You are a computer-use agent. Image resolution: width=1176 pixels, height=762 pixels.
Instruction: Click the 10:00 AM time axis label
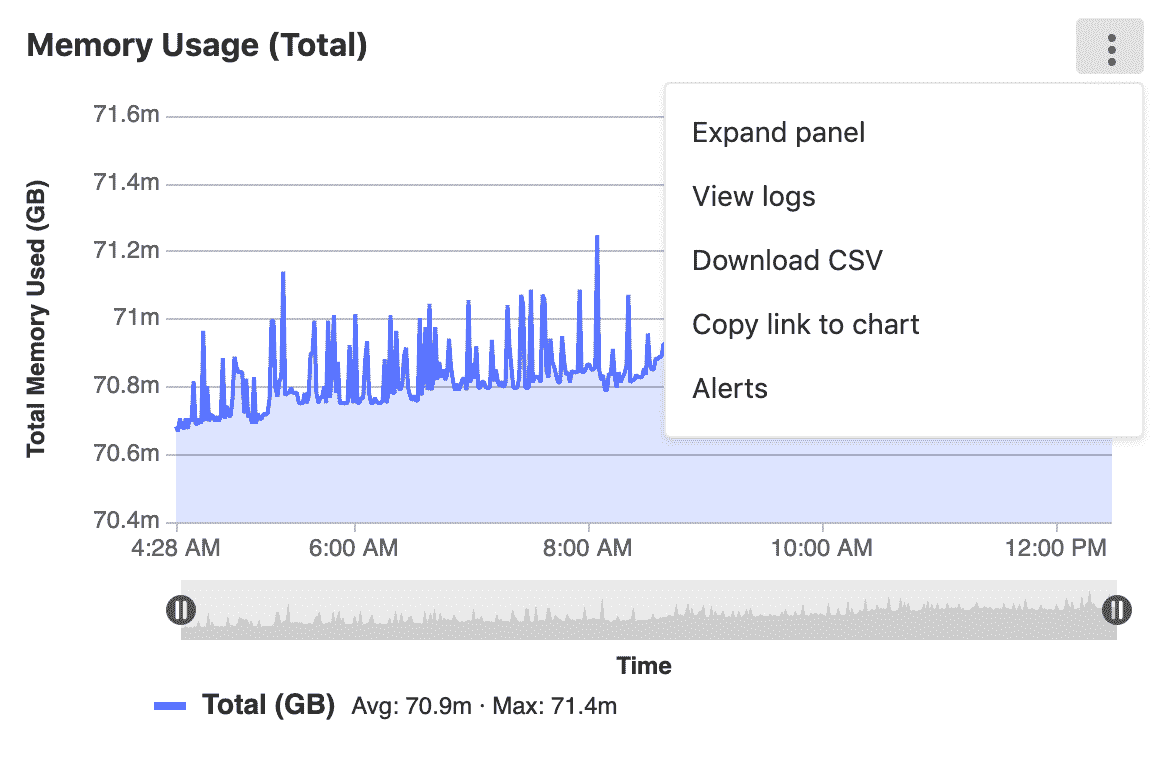click(824, 548)
